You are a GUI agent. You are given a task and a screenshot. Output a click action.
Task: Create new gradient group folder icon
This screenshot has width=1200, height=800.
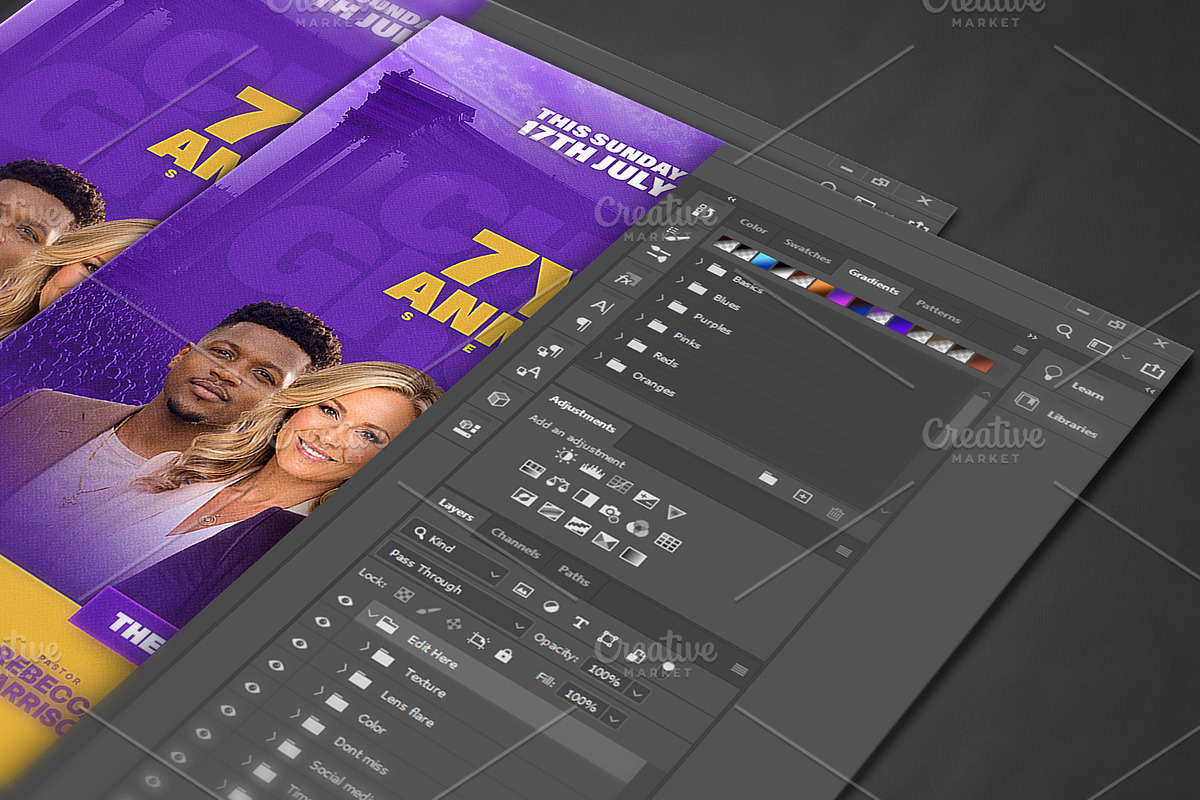(768, 479)
